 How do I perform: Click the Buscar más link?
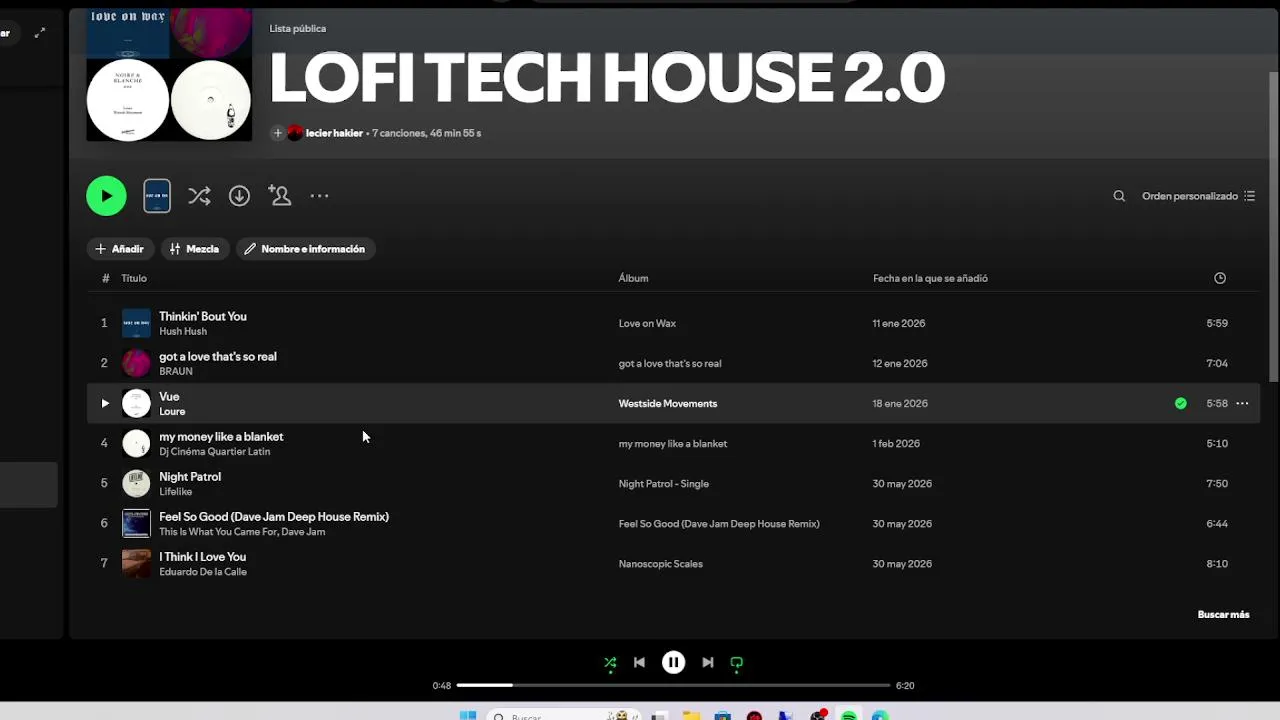pyautogui.click(x=1224, y=614)
